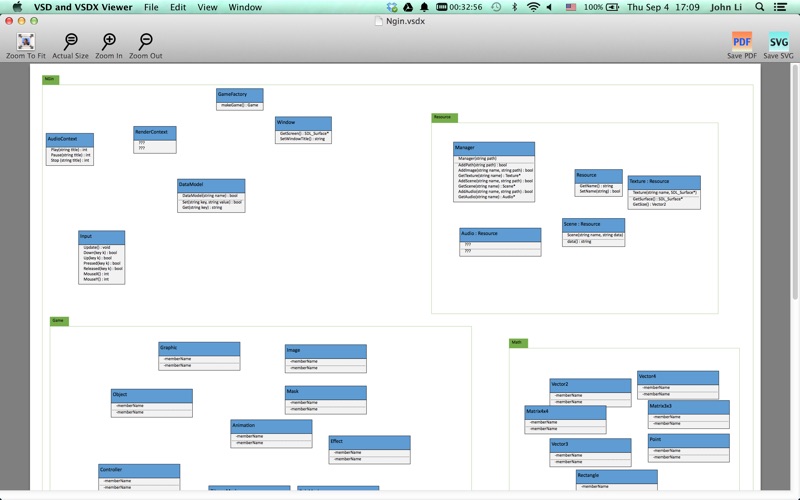Select the Object class header

[x=152, y=395]
